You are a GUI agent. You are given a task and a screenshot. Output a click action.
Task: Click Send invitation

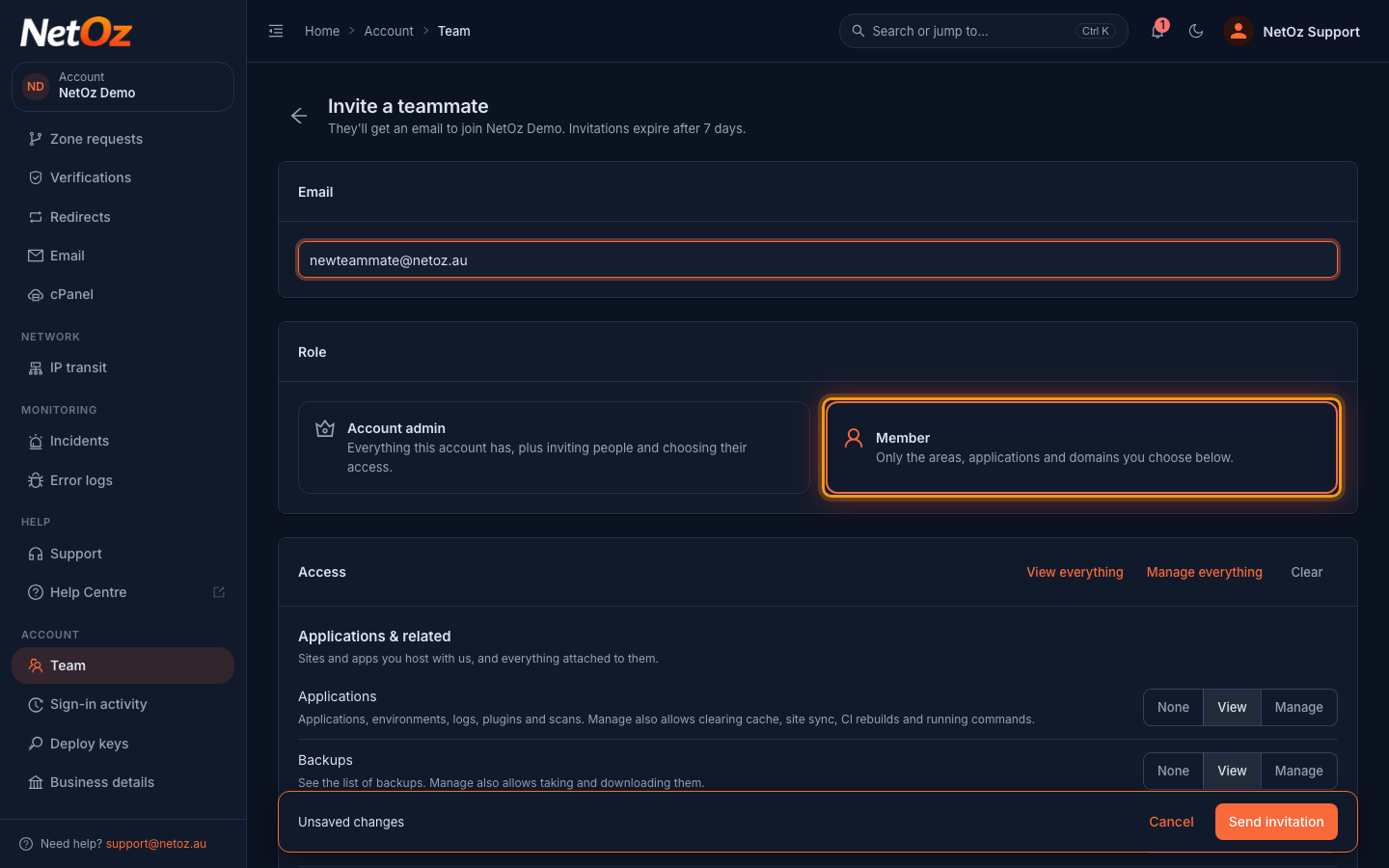tap(1276, 822)
